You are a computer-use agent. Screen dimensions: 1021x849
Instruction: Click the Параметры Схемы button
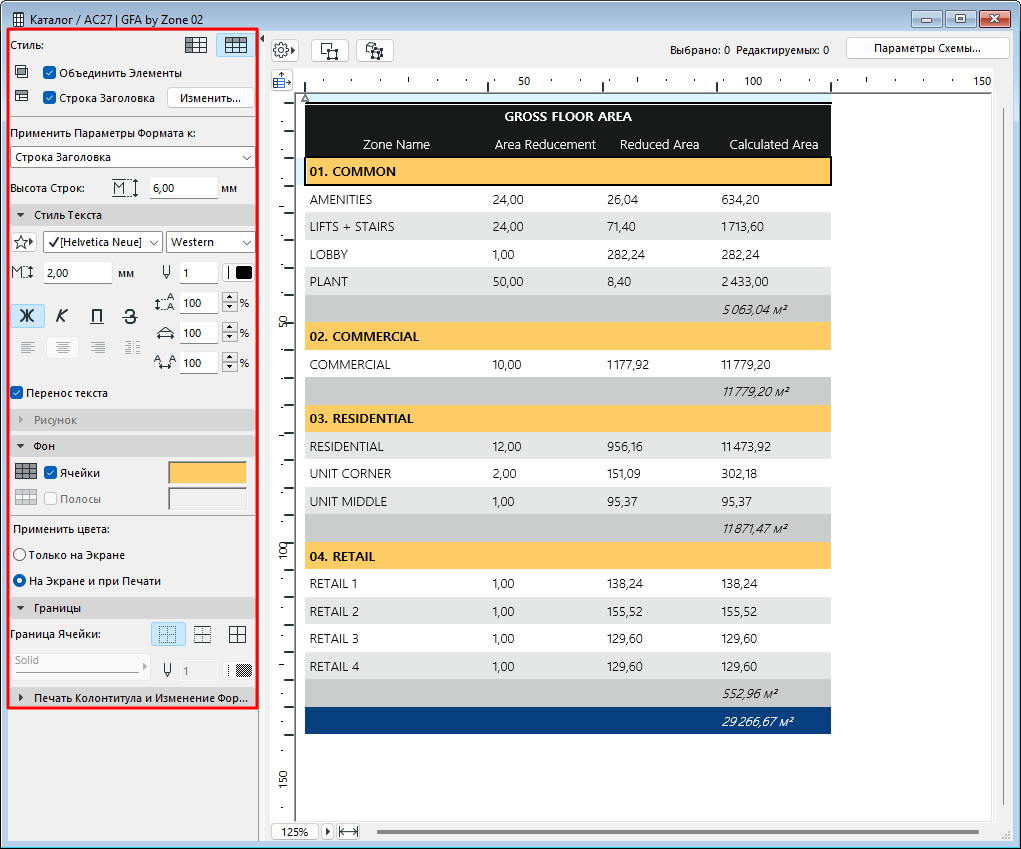[926, 48]
